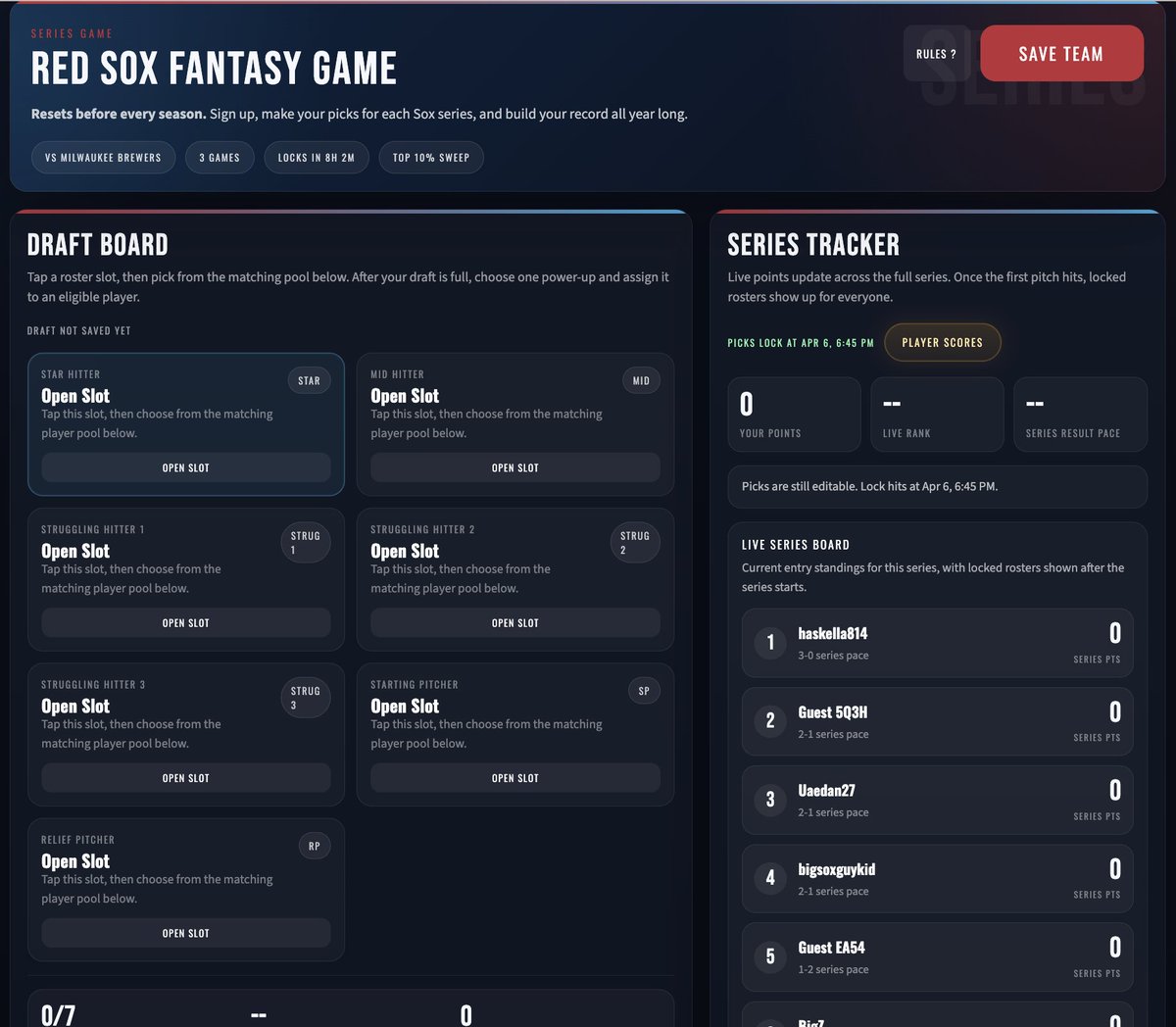Click the Draft Not Saved Yet status
Screen dimensions: 1176x1027
(x=78, y=331)
